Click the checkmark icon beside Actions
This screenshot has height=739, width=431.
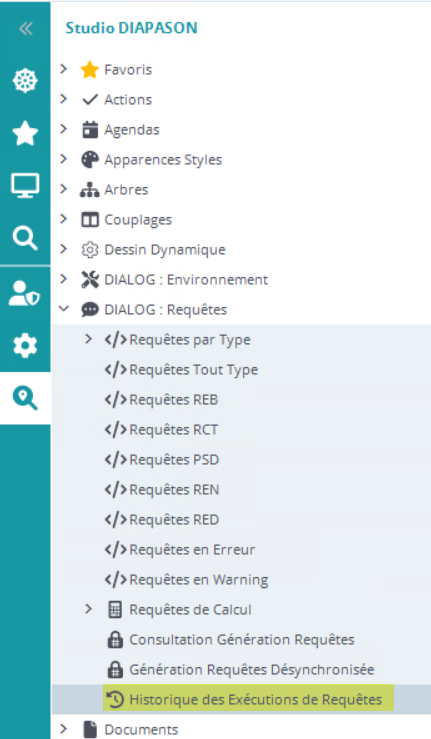[90, 99]
